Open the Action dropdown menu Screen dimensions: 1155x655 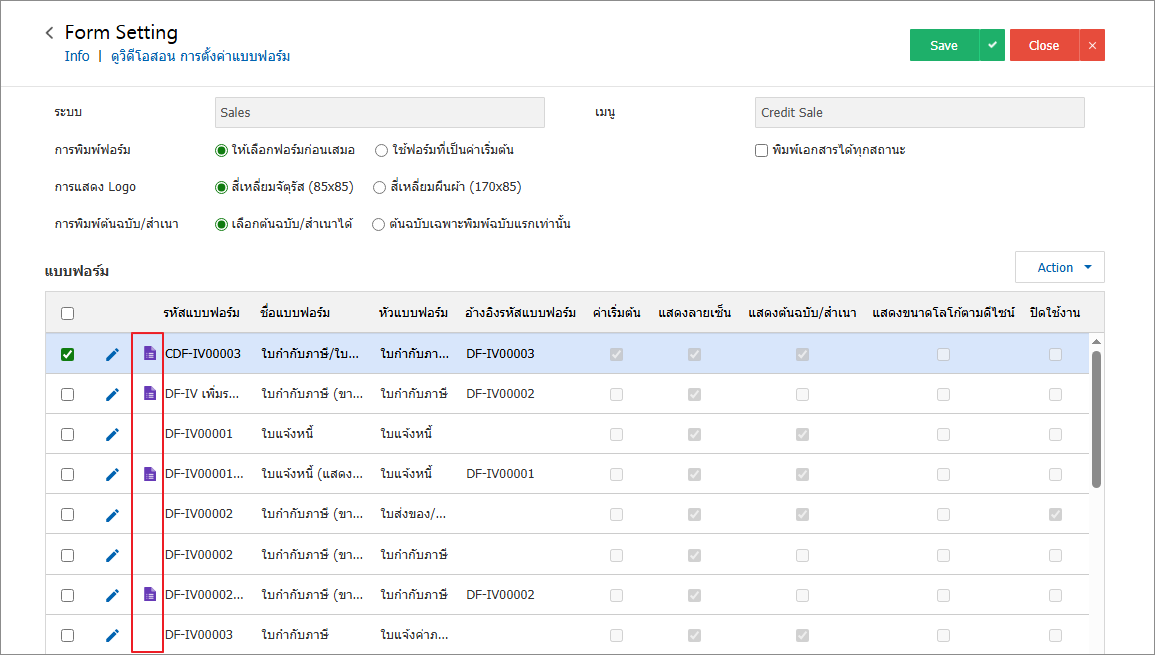pos(1059,267)
